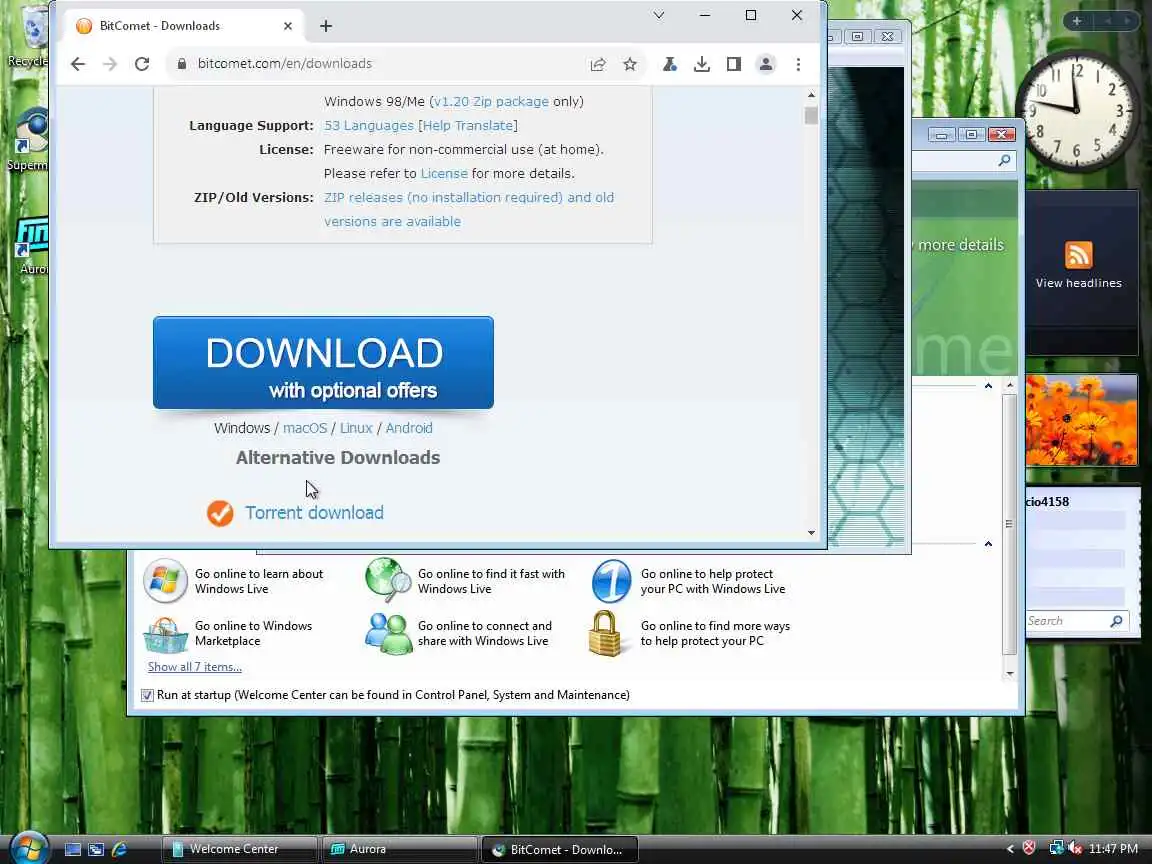Click the Torrent download link

coord(314,513)
